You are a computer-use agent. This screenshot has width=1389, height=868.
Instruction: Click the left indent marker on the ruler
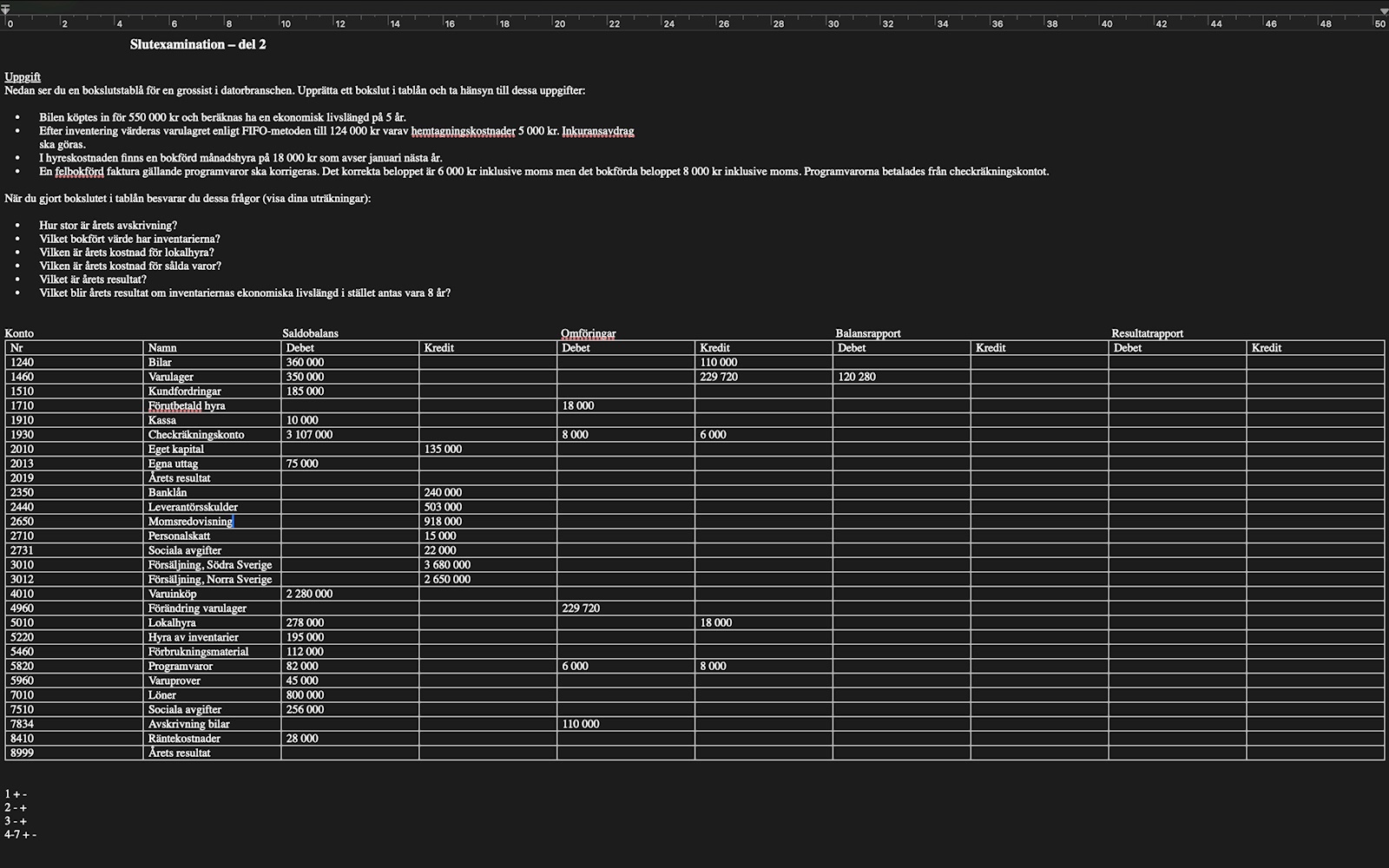[5, 10]
